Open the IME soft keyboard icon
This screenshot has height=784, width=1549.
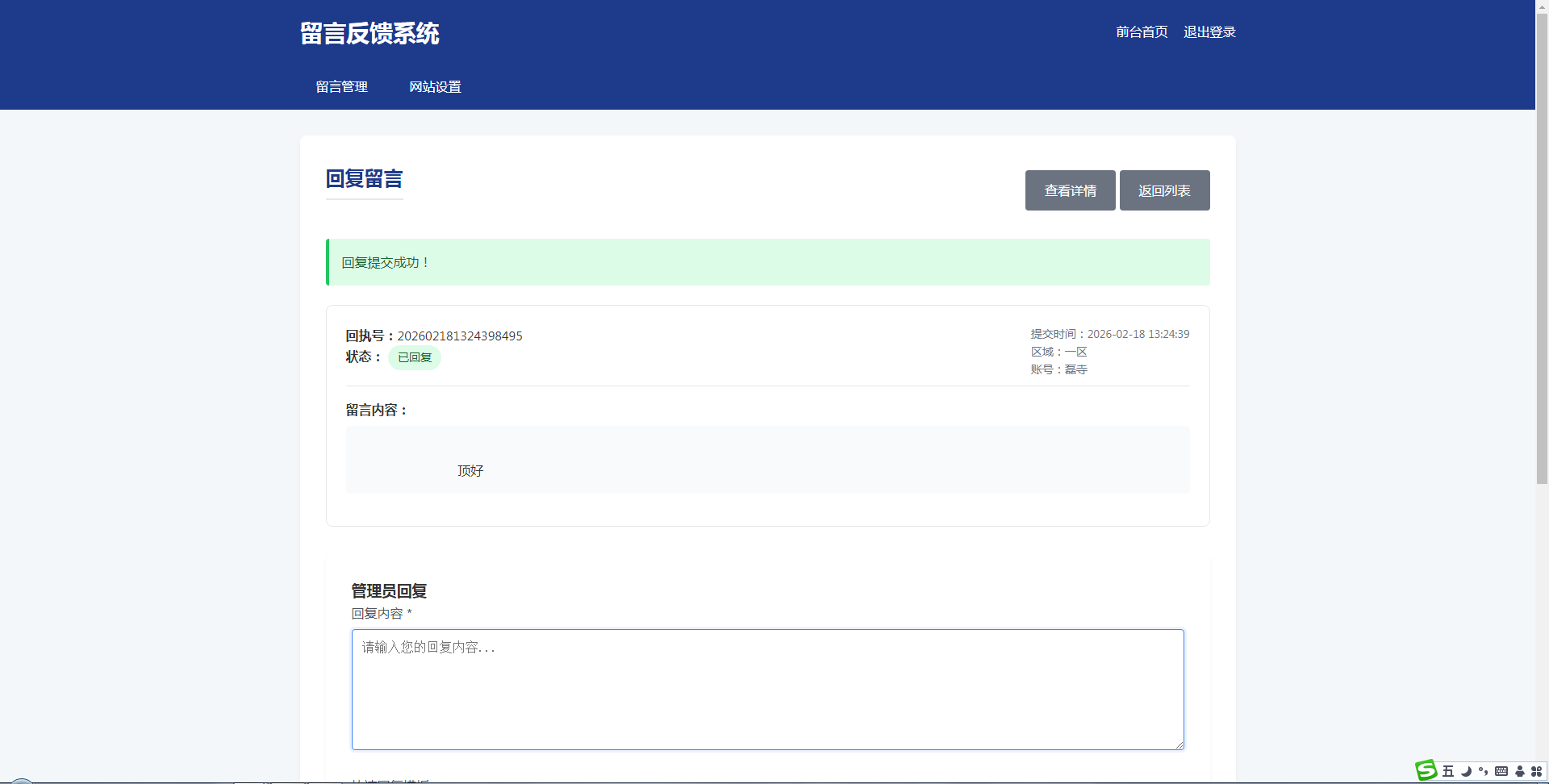pyautogui.click(x=1501, y=771)
